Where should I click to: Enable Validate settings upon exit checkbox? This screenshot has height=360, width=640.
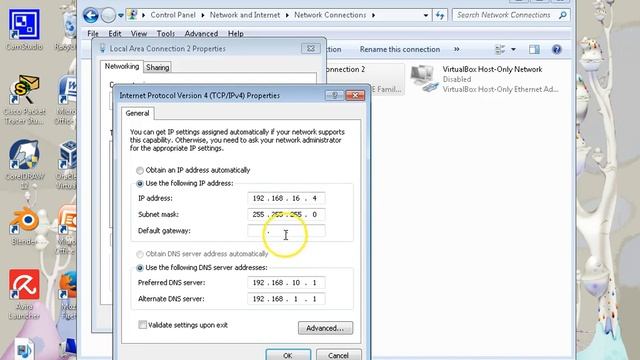142,325
